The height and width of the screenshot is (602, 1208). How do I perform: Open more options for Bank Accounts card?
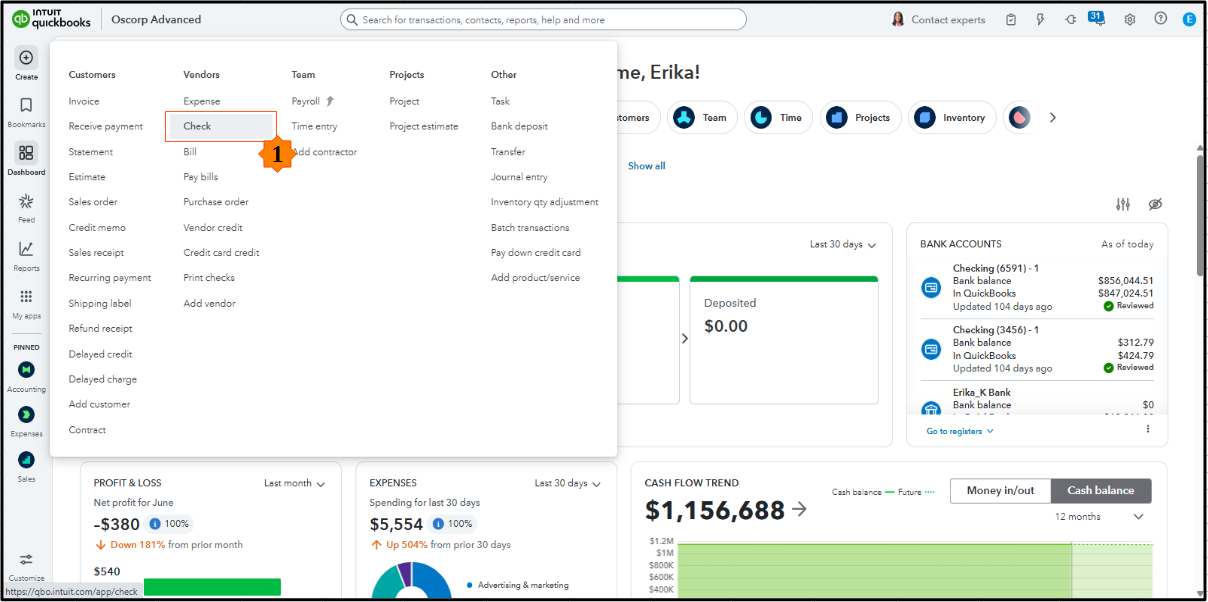(x=1148, y=429)
